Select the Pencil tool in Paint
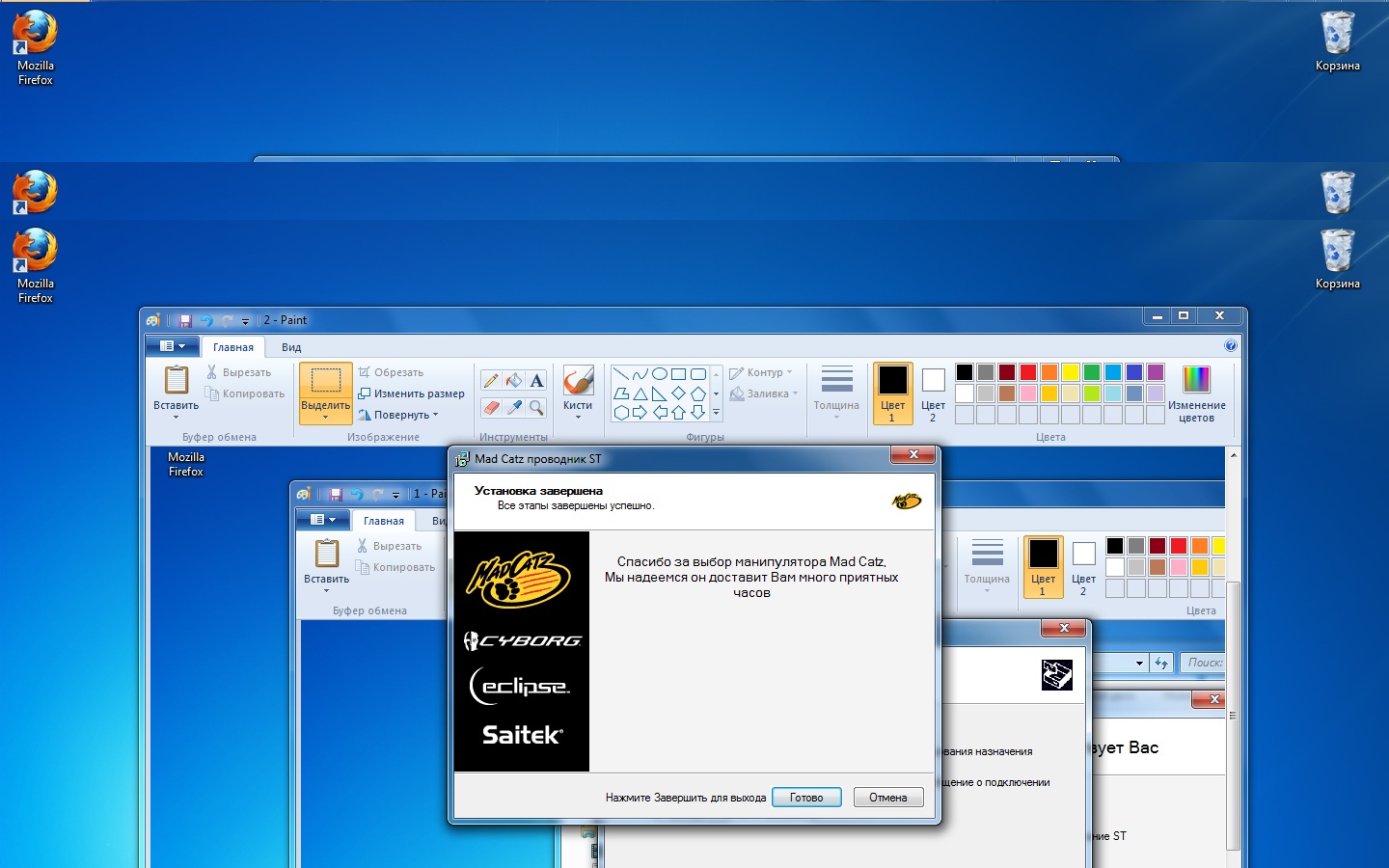Screen dimensions: 1389x868 (491, 381)
